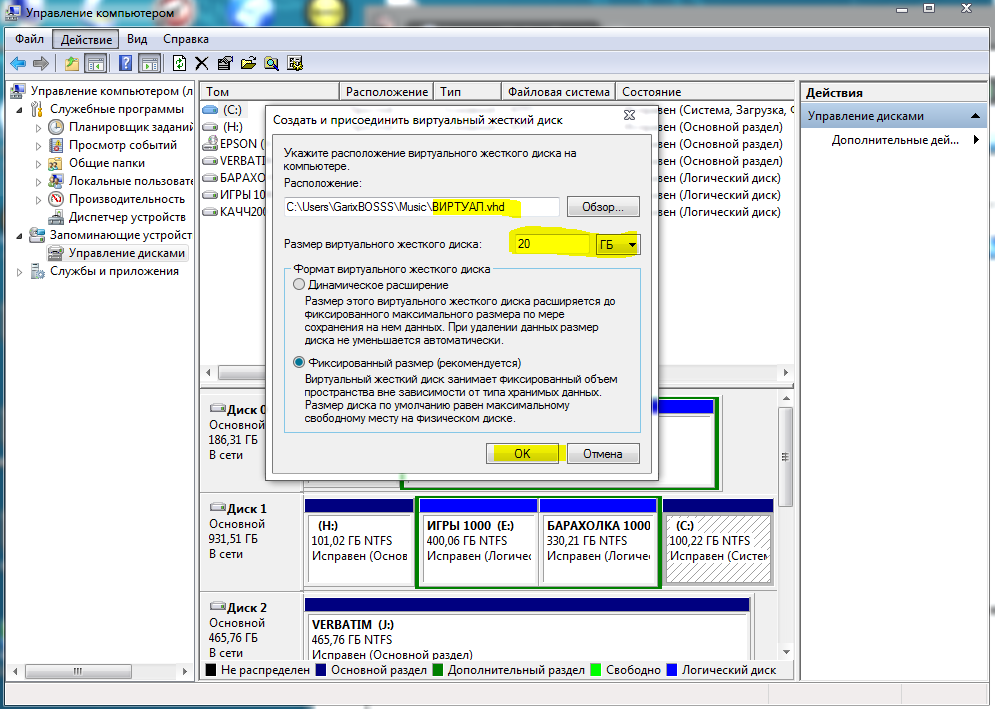Click OK in the virtual disk dialog
Viewport: 995px width, 709px height.
522,453
